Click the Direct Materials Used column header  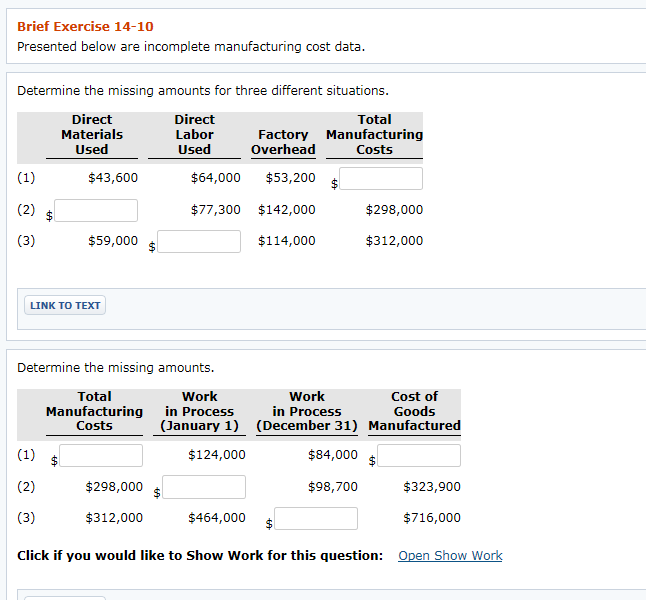(92, 135)
